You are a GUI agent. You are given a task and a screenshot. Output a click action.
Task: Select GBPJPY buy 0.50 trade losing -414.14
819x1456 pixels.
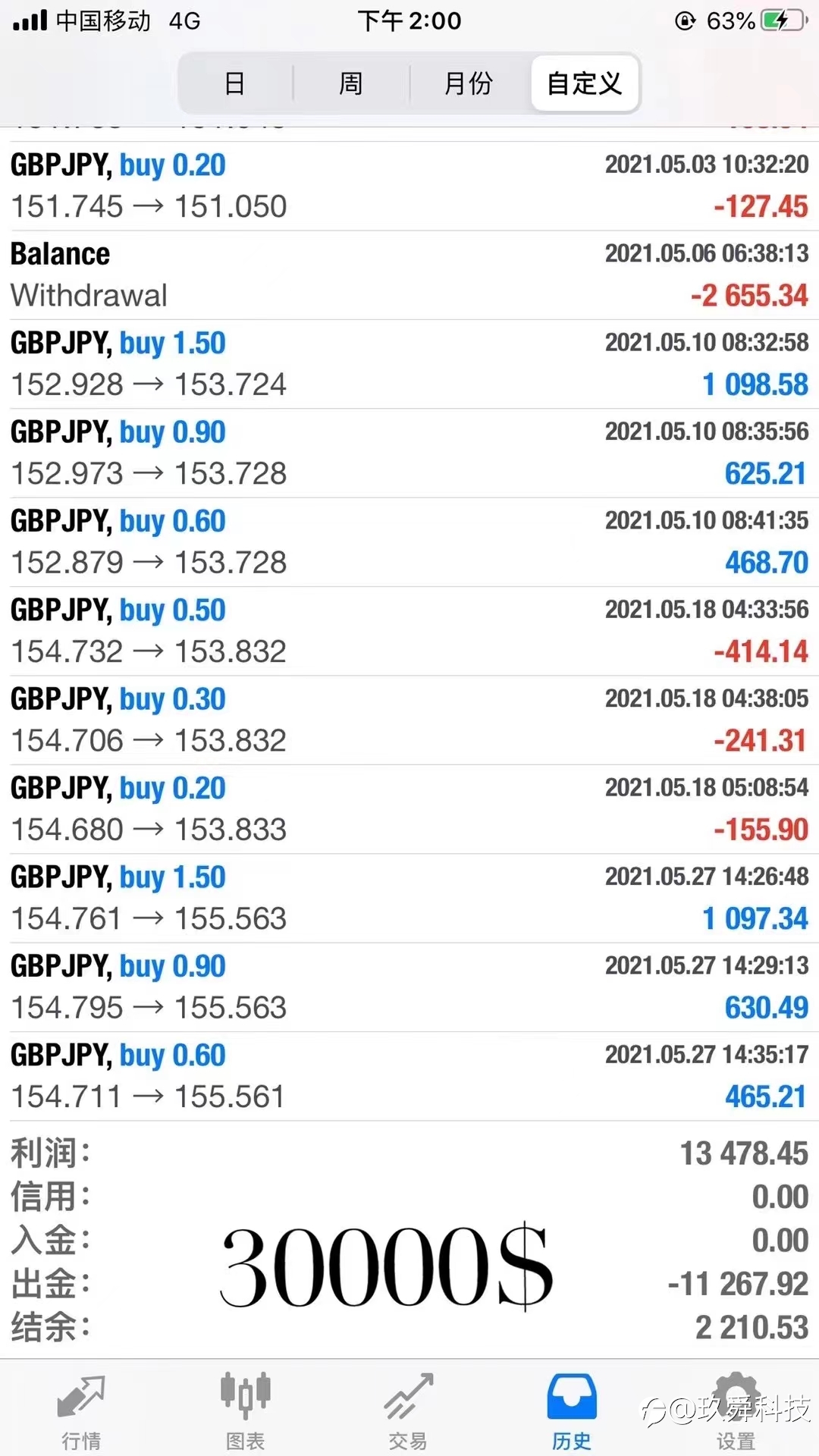pos(409,631)
